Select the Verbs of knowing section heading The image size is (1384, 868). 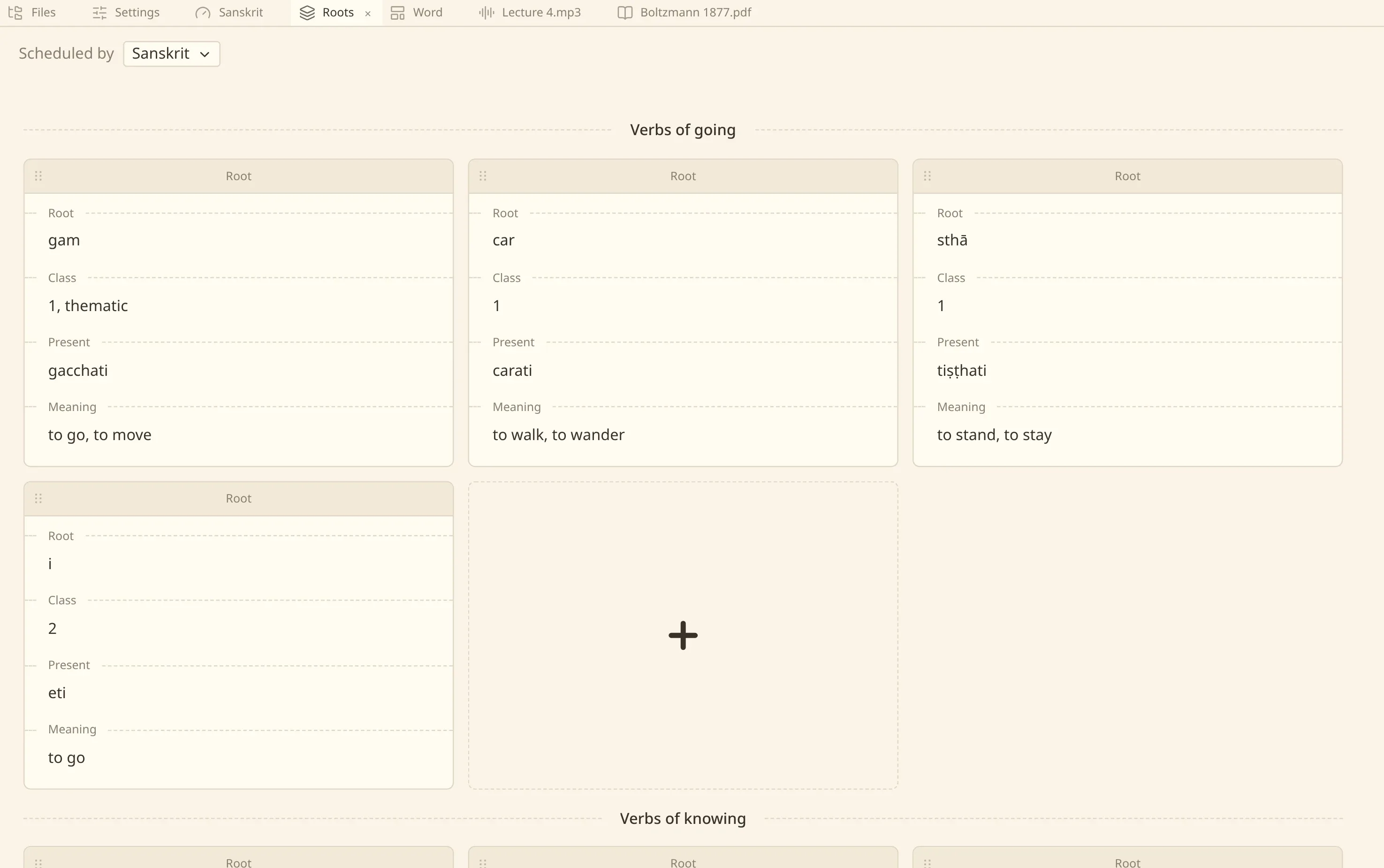point(683,818)
